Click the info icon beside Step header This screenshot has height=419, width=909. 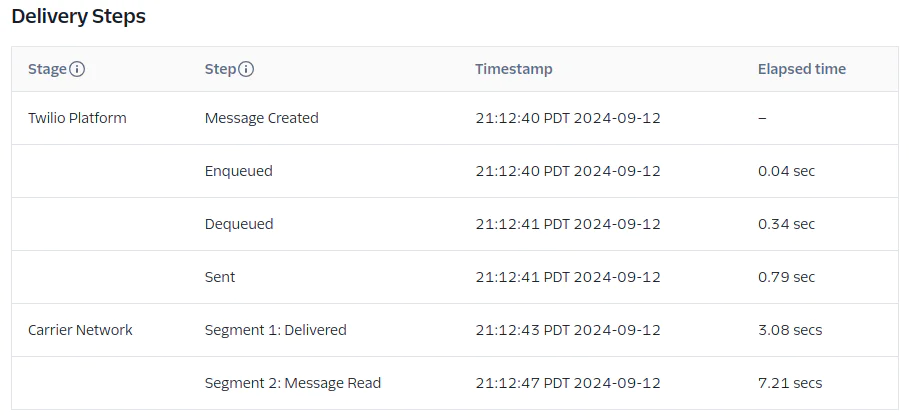[246, 70]
